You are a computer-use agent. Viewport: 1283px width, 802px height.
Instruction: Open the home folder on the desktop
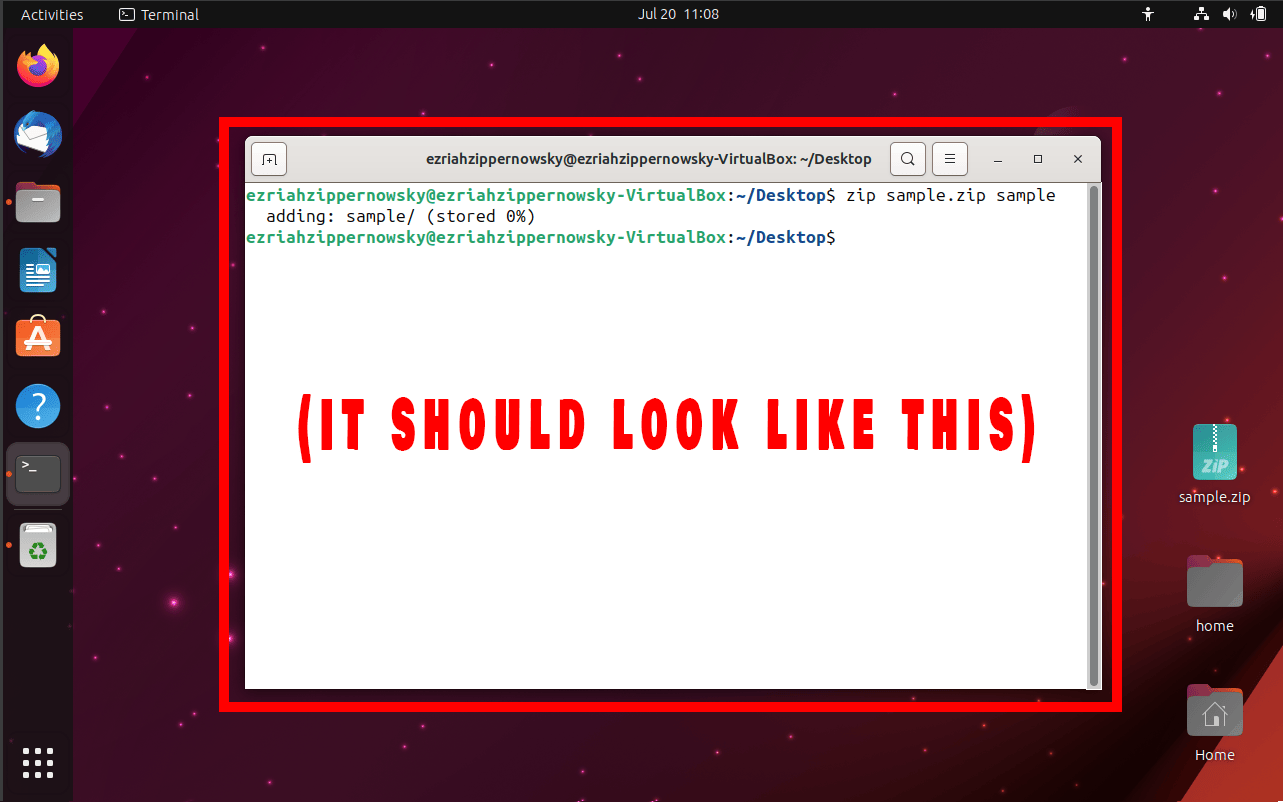(1213, 581)
